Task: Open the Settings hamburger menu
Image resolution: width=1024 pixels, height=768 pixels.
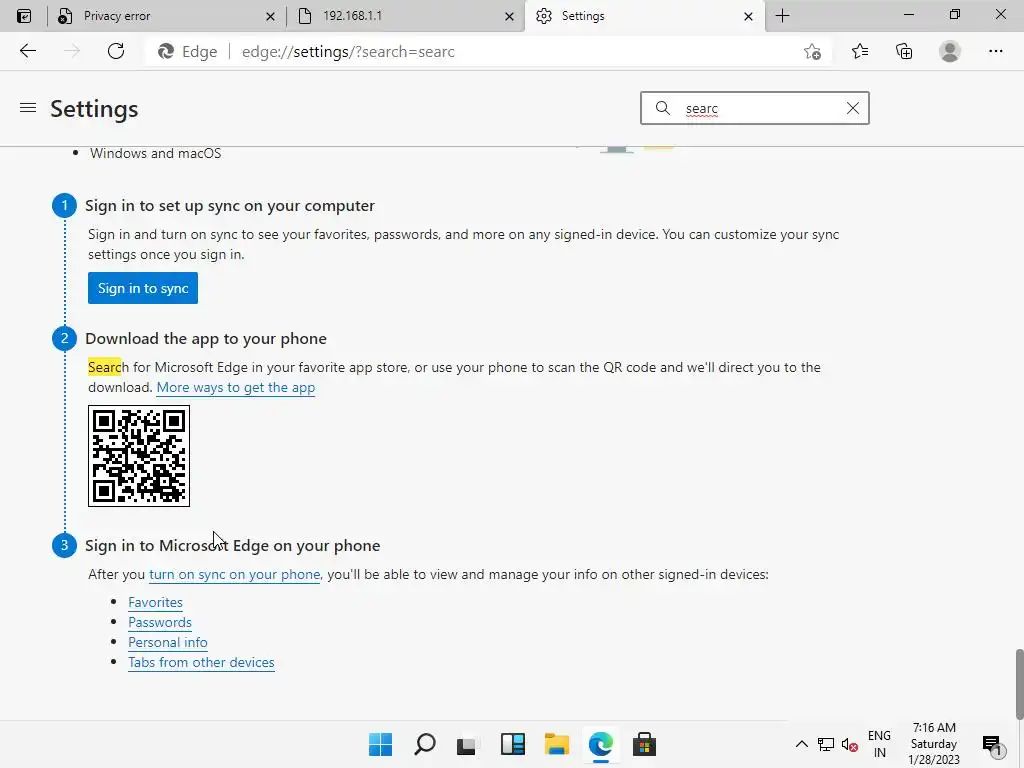Action: tap(27, 108)
